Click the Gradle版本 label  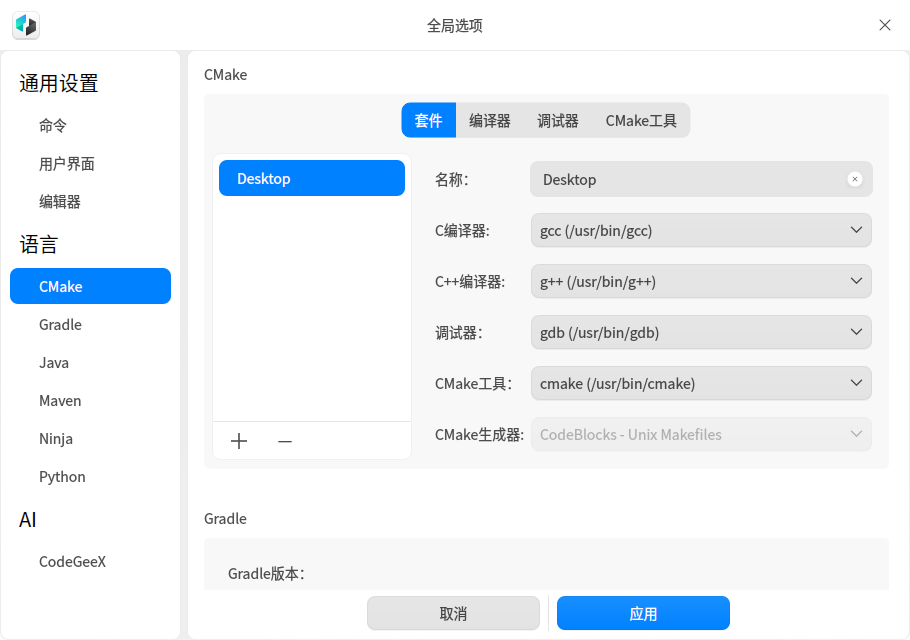tap(266, 573)
